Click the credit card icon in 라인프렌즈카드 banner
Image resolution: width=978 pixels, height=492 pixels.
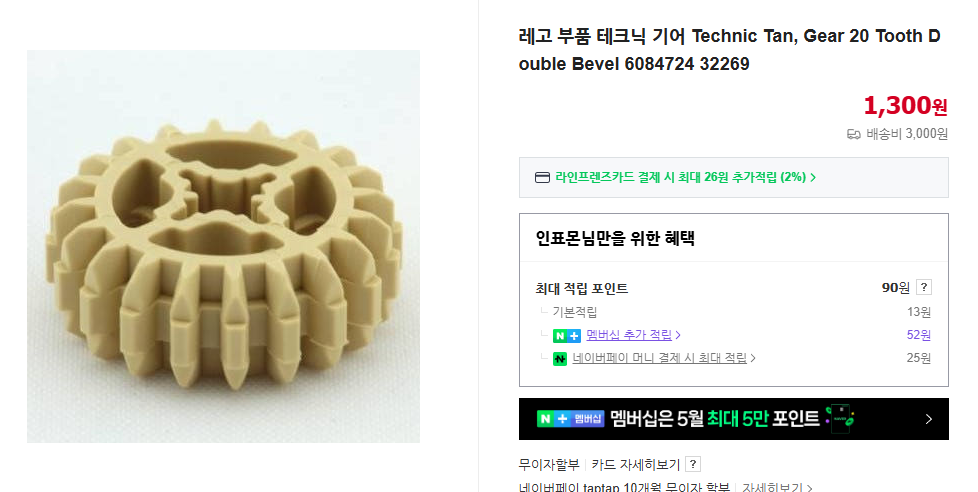pyautogui.click(x=542, y=178)
